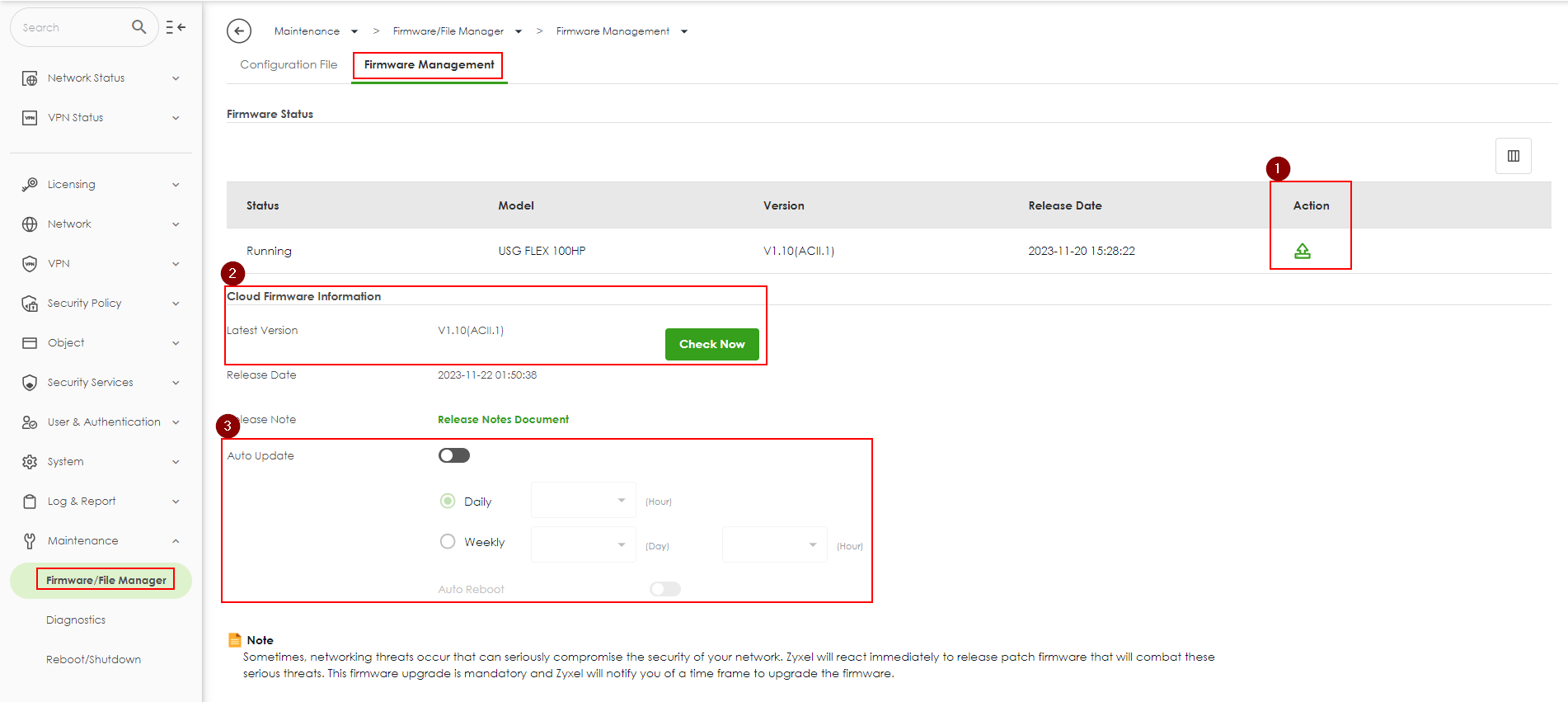
Task: Collapse the sidebar menu icon
Action: click(x=176, y=27)
